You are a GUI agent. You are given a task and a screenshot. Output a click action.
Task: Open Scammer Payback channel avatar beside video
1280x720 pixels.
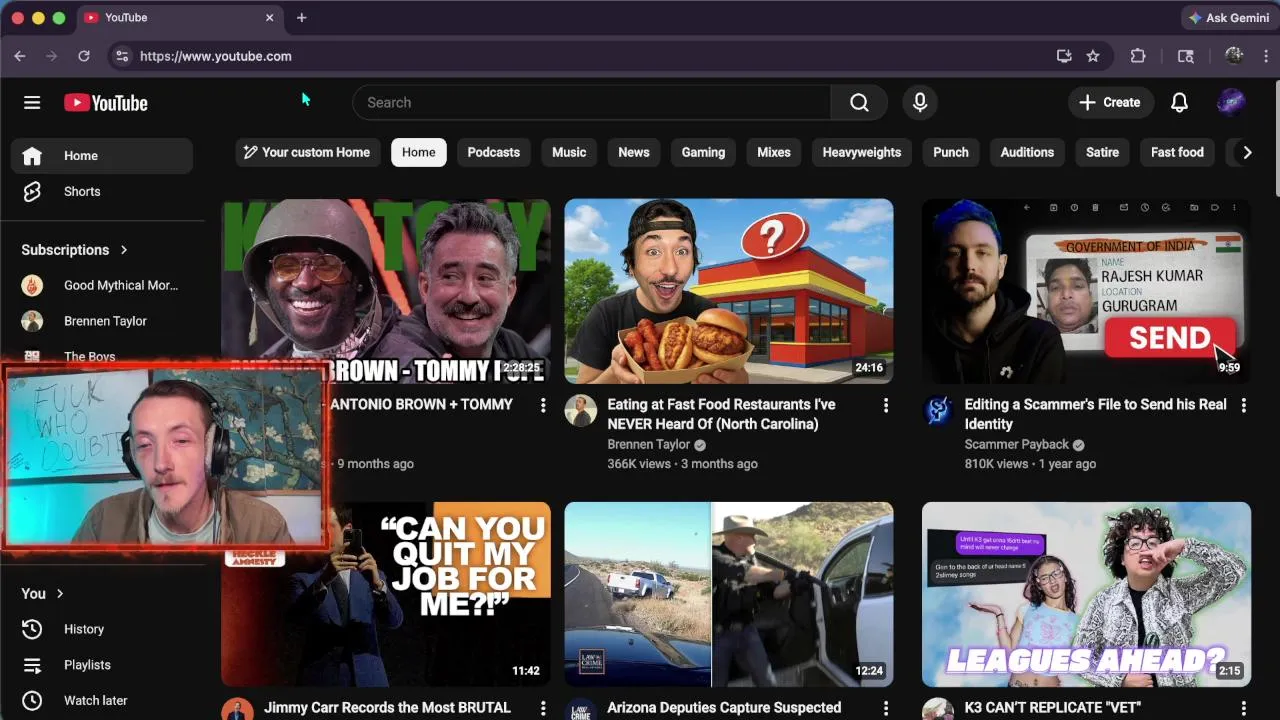click(938, 411)
